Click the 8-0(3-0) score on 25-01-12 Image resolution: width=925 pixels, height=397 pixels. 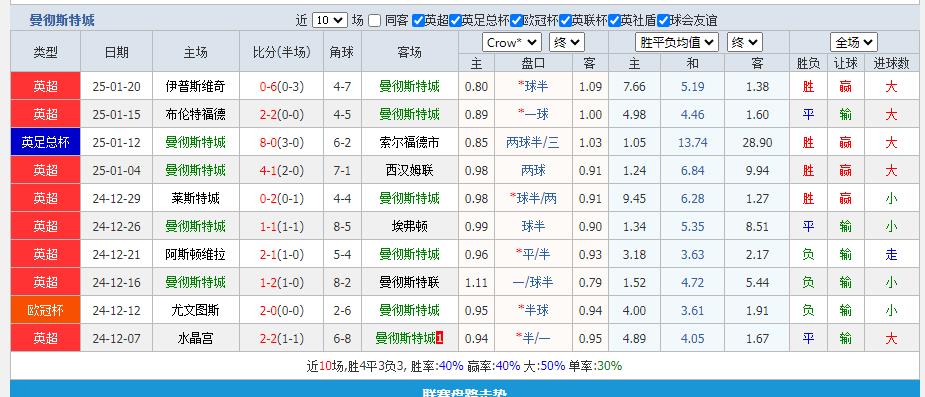click(x=281, y=143)
